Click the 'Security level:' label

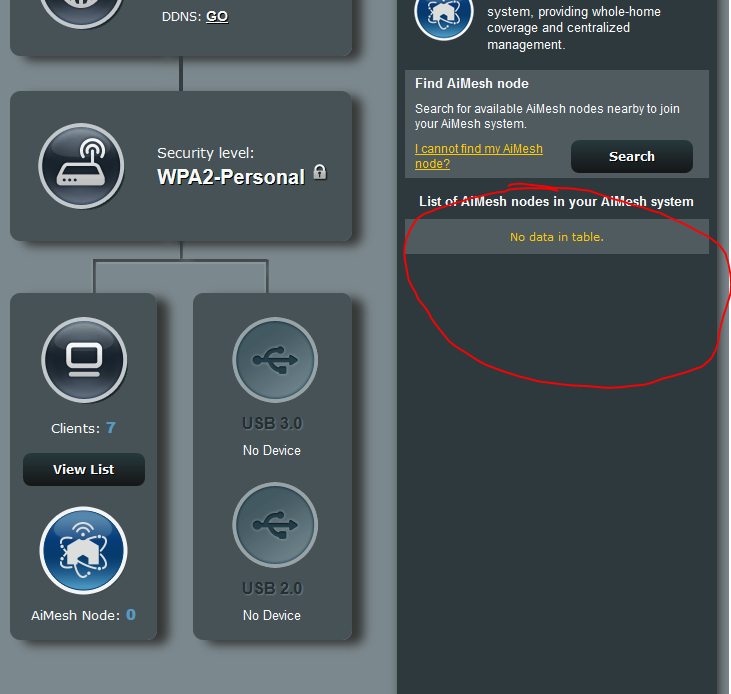tap(206, 153)
